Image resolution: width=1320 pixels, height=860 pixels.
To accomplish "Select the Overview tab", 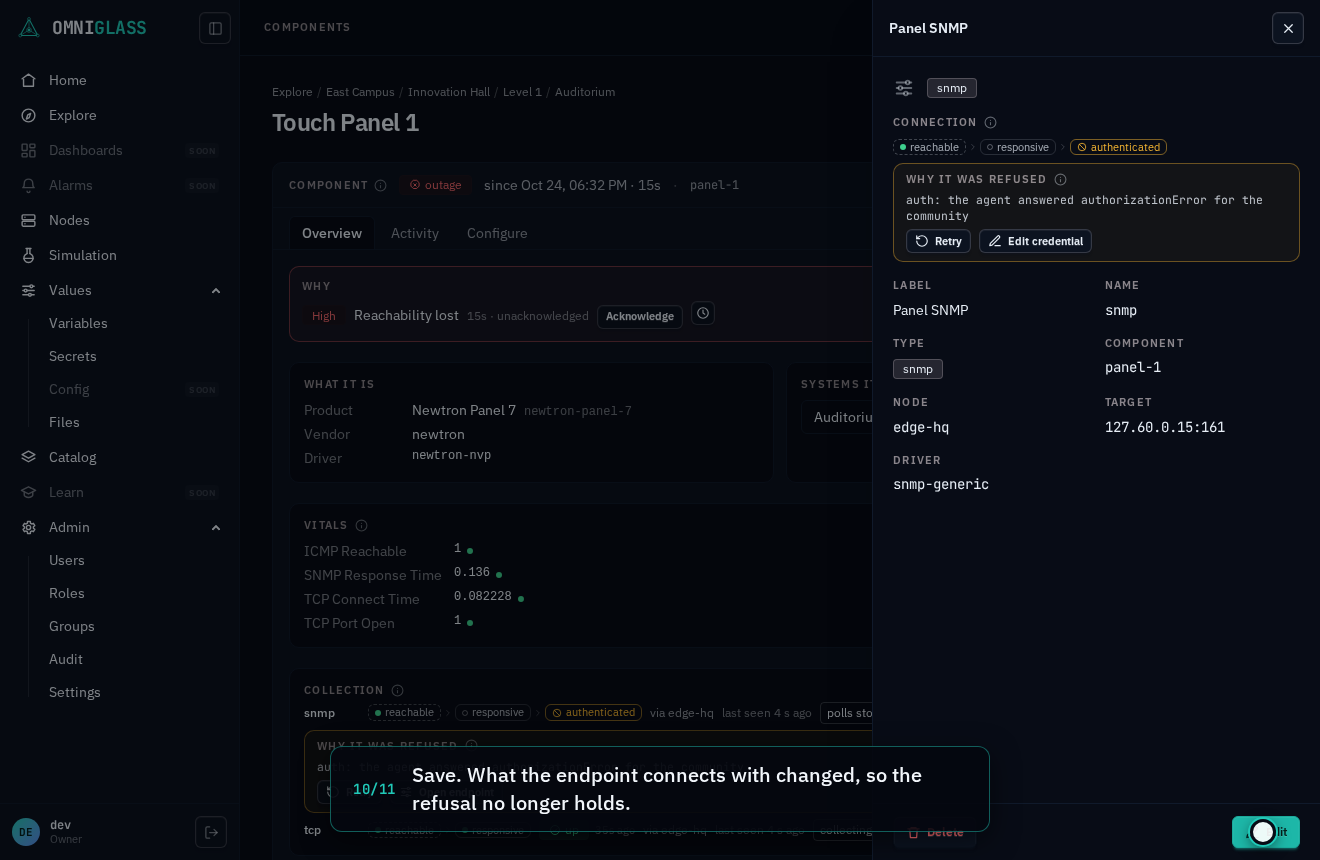I will pyautogui.click(x=332, y=233).
